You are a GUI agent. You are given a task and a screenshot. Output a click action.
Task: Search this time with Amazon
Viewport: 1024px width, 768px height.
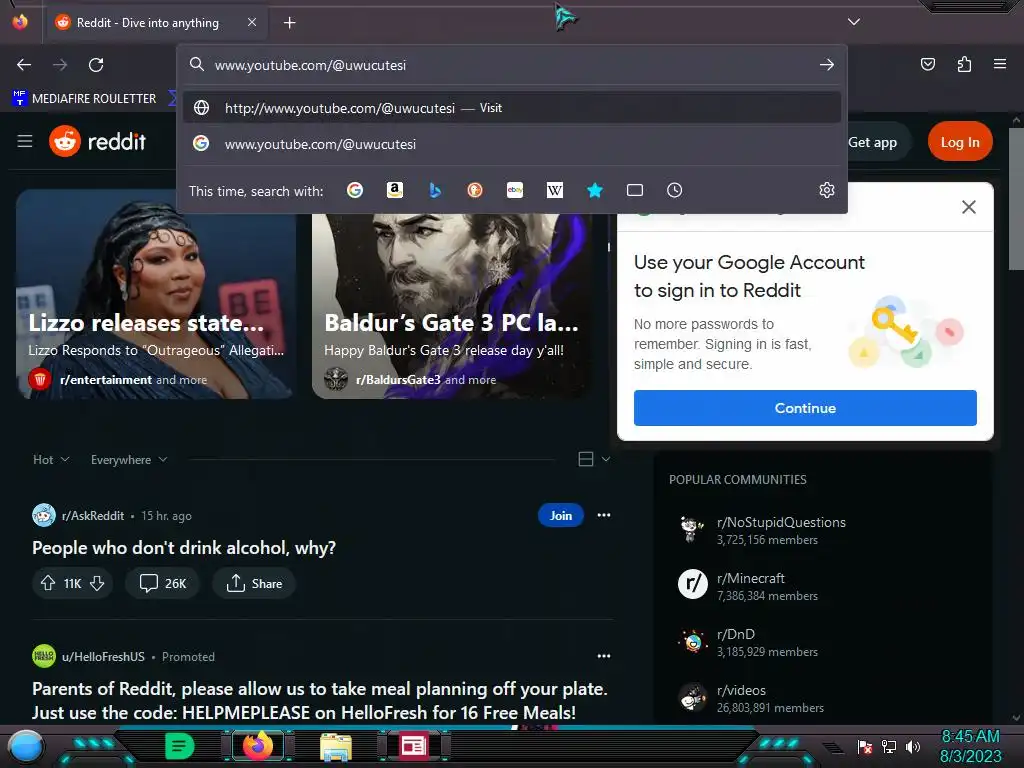pyautogui.click(x=394, y=190)
